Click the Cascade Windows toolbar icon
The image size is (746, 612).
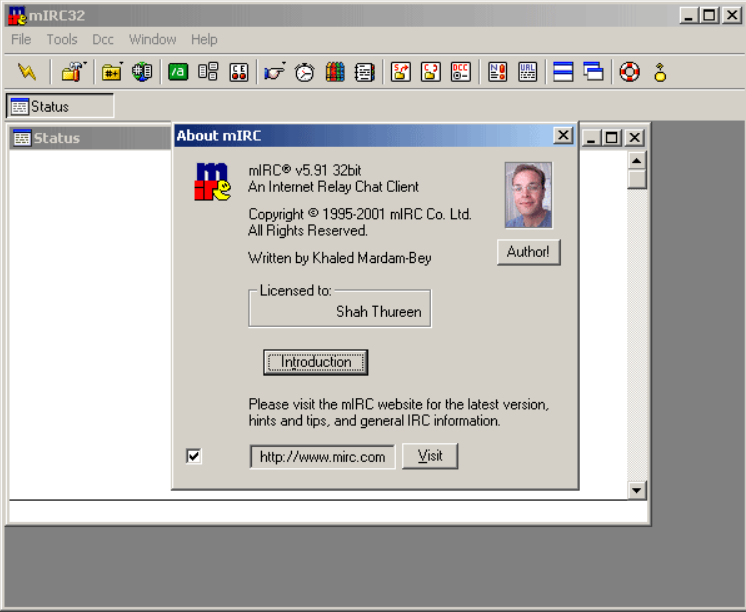[594, 72]
